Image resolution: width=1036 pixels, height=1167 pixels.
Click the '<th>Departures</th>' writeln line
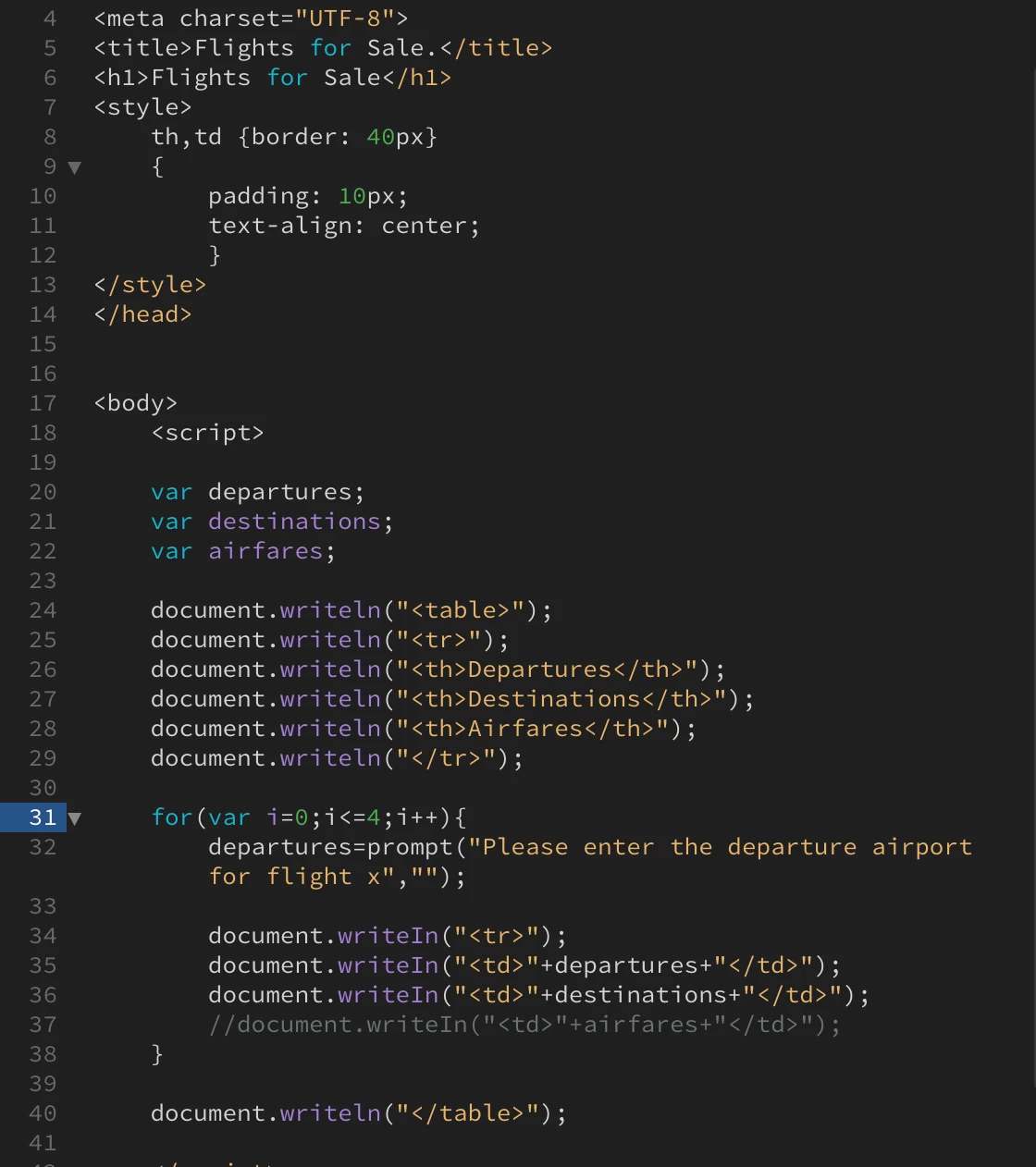click(x=438, y=669)
